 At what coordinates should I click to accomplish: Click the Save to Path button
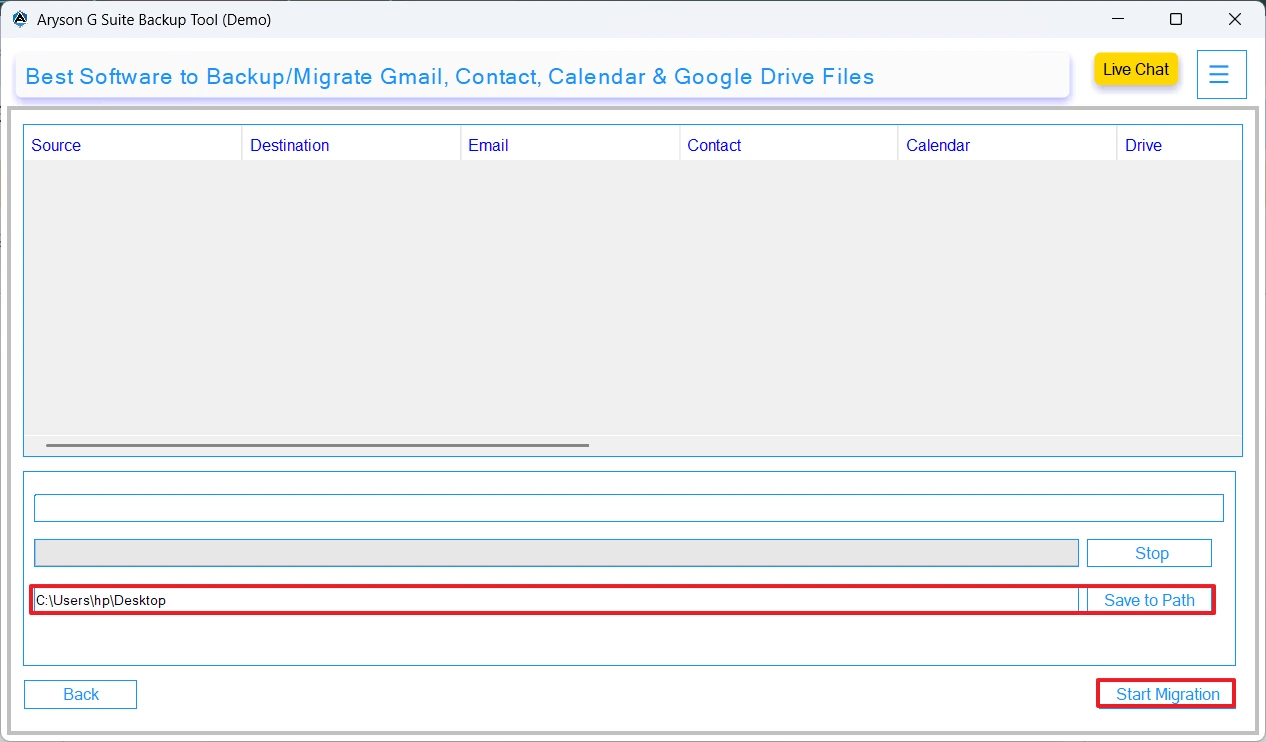click(x=1149, y=600)
